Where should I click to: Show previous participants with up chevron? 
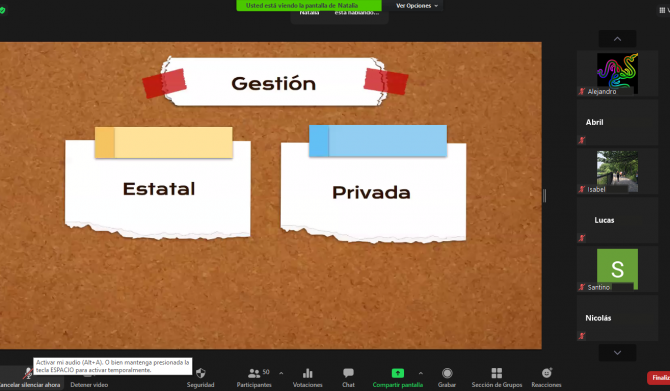(617, 39)
